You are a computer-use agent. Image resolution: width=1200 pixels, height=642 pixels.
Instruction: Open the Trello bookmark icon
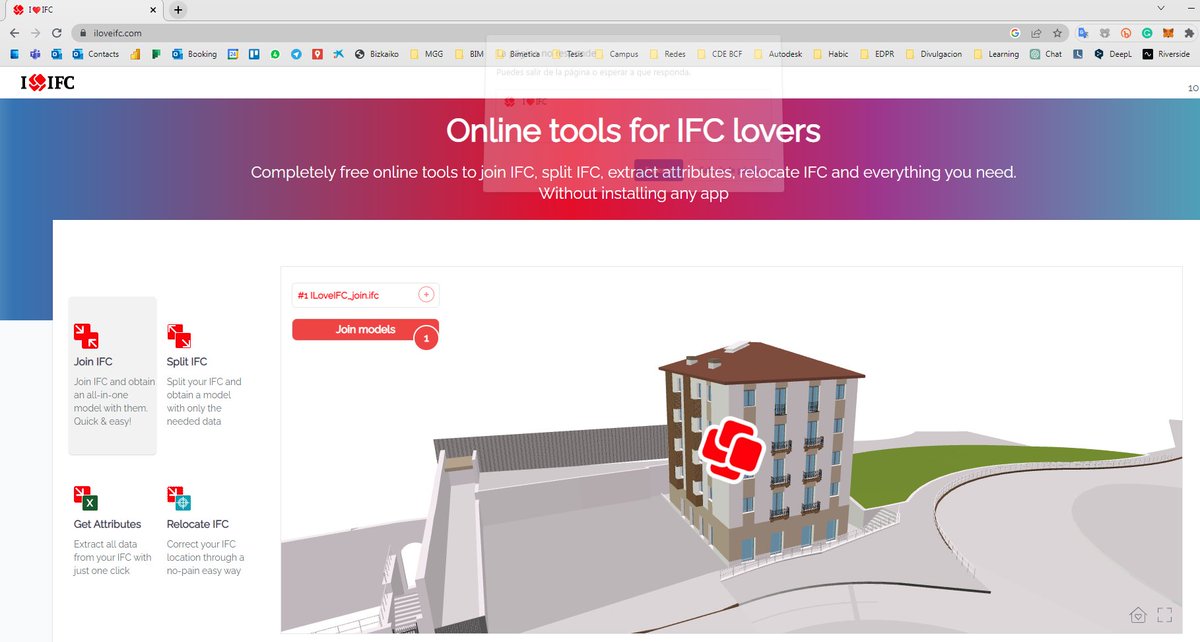(255, 54)
